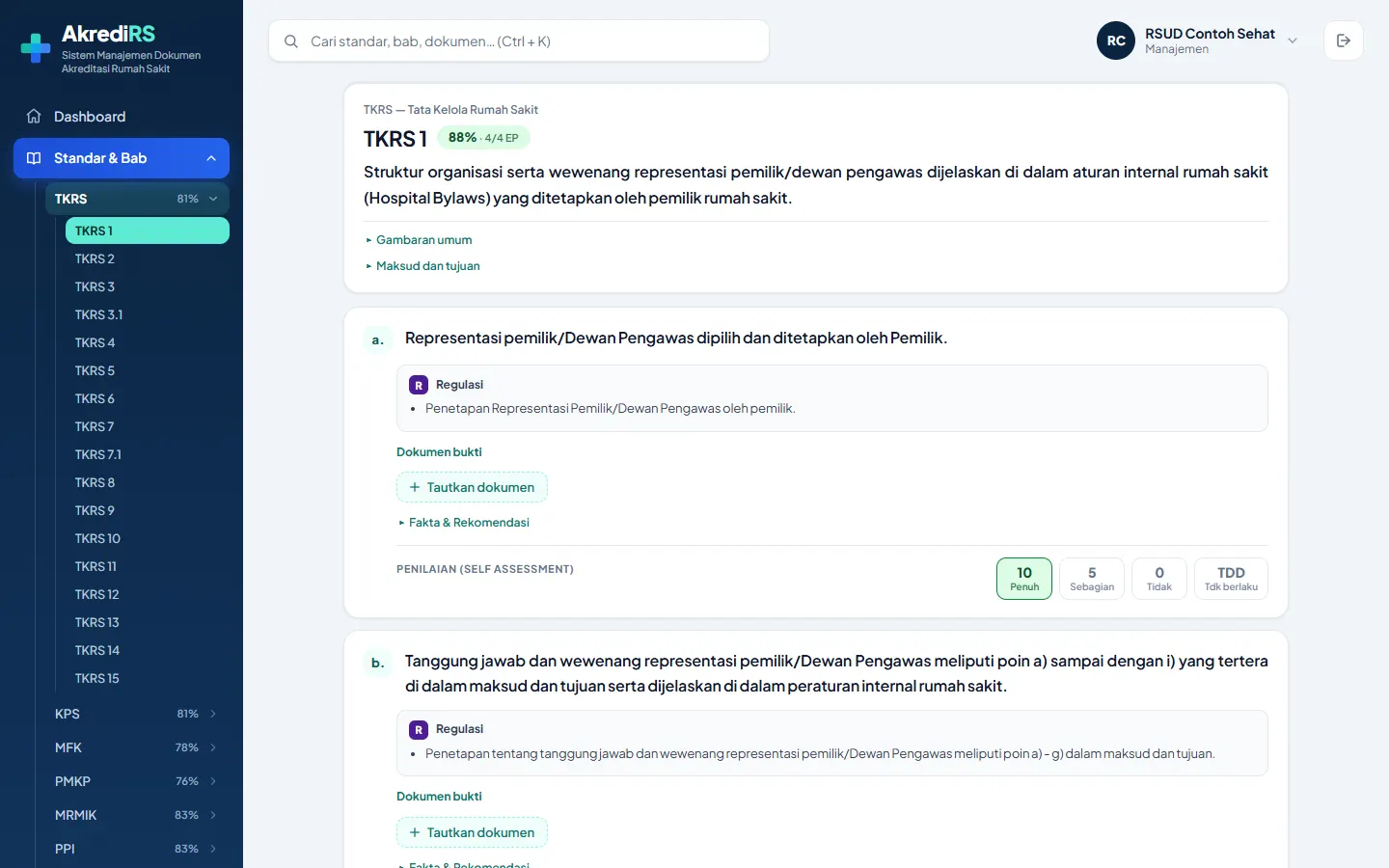Expand the KPS chapter
Screen dimensions: 1389x868
click(x=136, y=714)
